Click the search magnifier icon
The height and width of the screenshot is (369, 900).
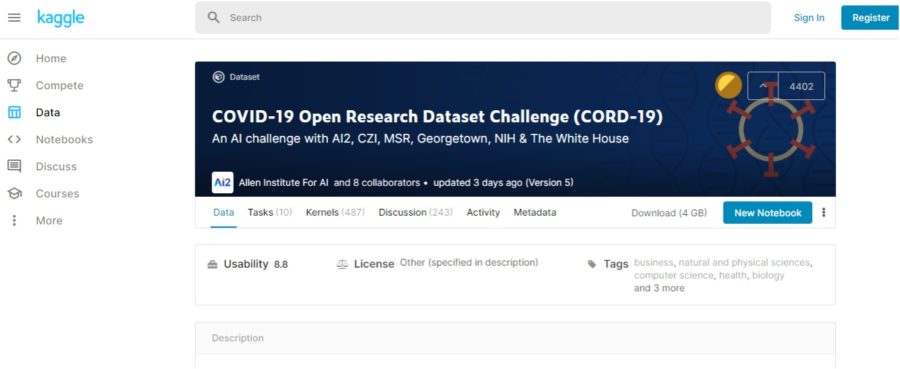214,18
